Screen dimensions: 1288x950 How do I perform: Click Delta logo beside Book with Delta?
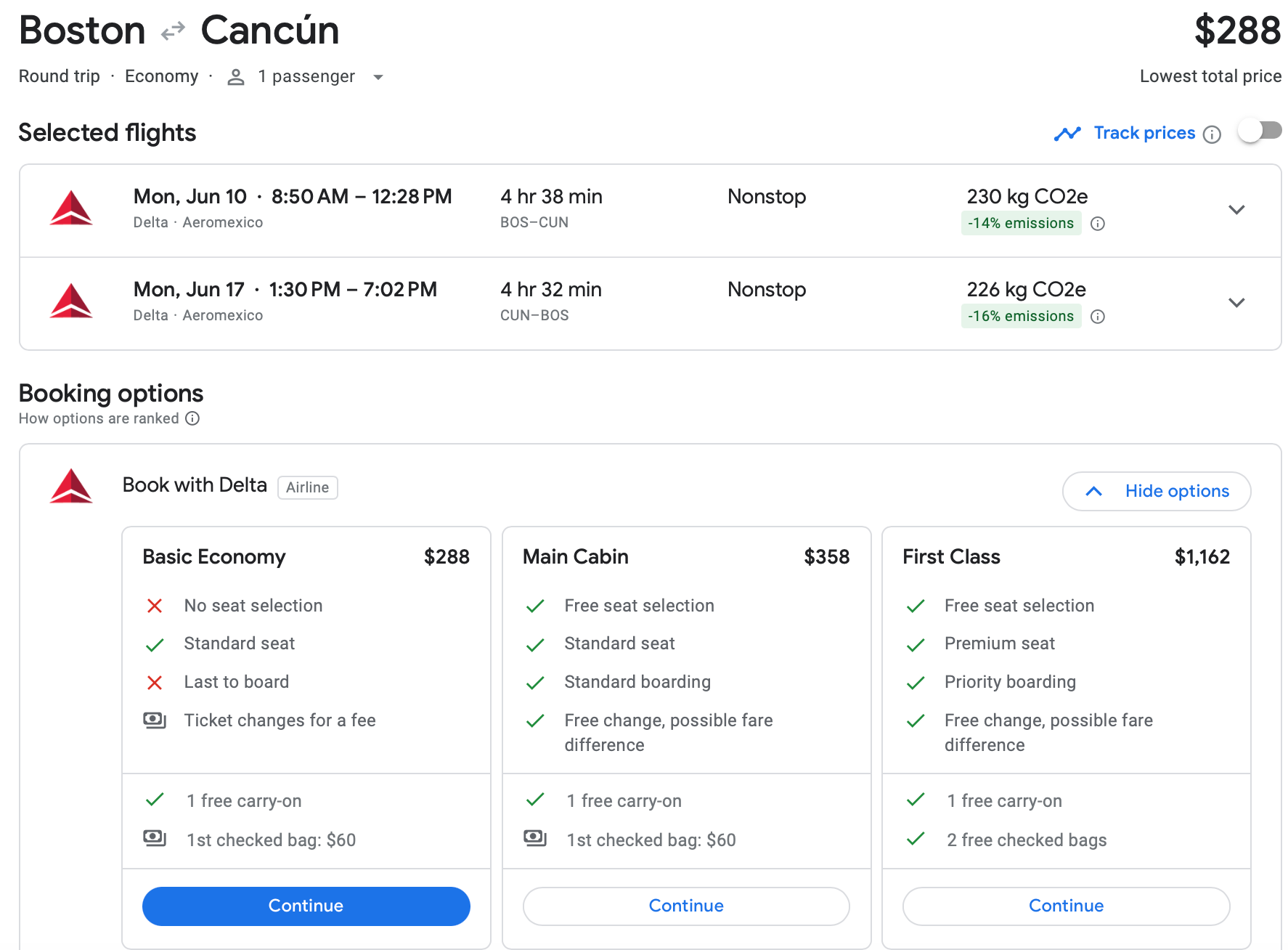click(71, 486)
